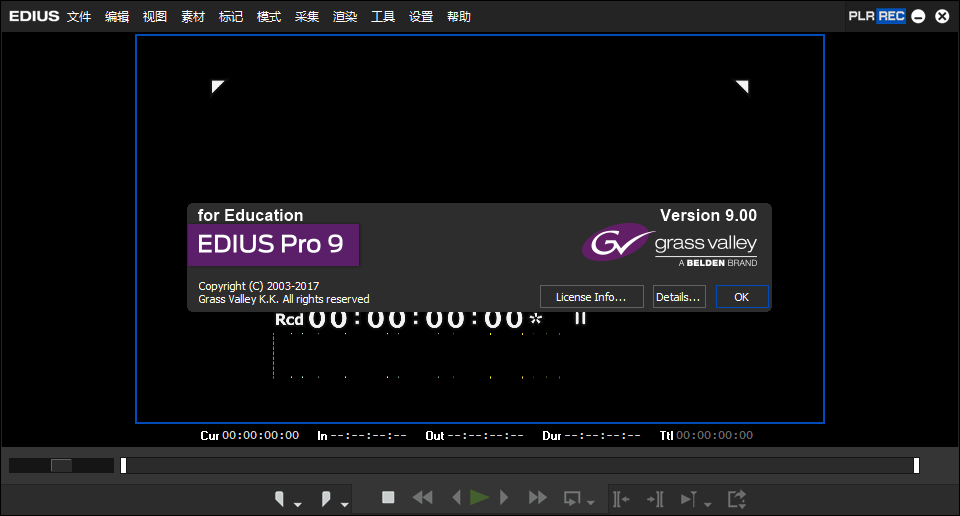Click the Grass Valley logo
This screenshot has width=960, height=516.
669,245
